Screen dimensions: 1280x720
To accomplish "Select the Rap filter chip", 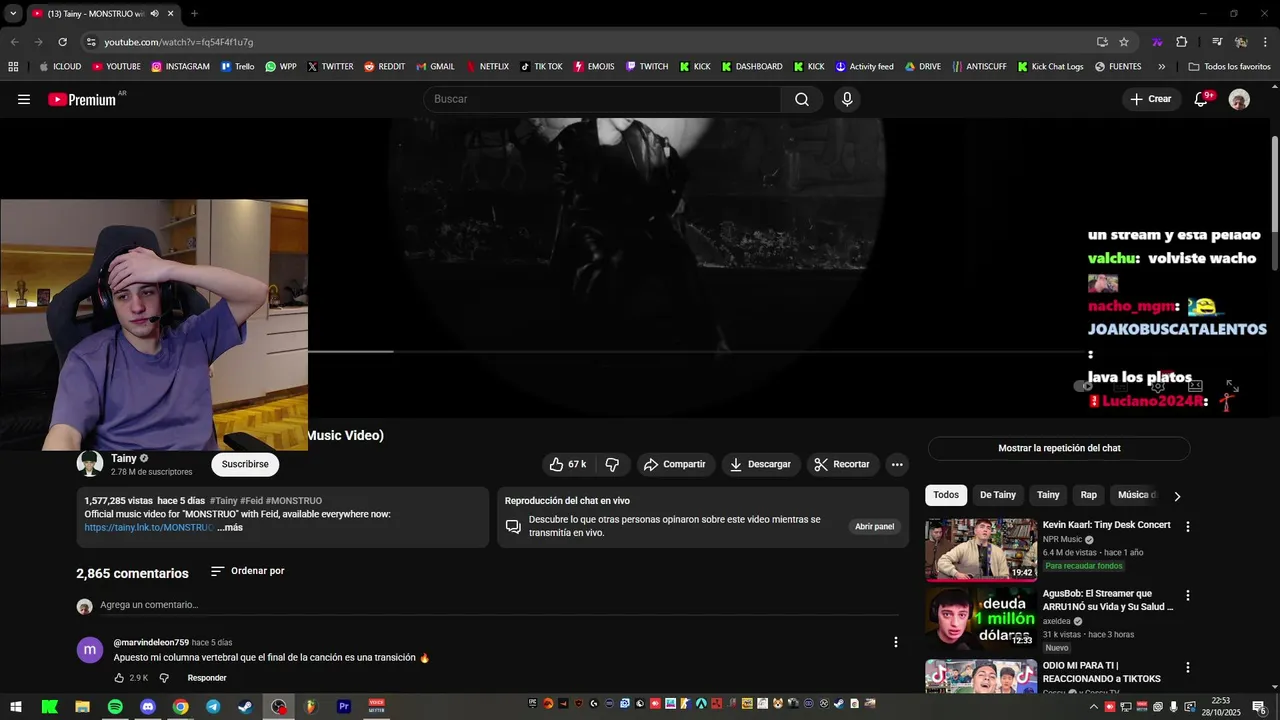I will (x=1089, y=495).
